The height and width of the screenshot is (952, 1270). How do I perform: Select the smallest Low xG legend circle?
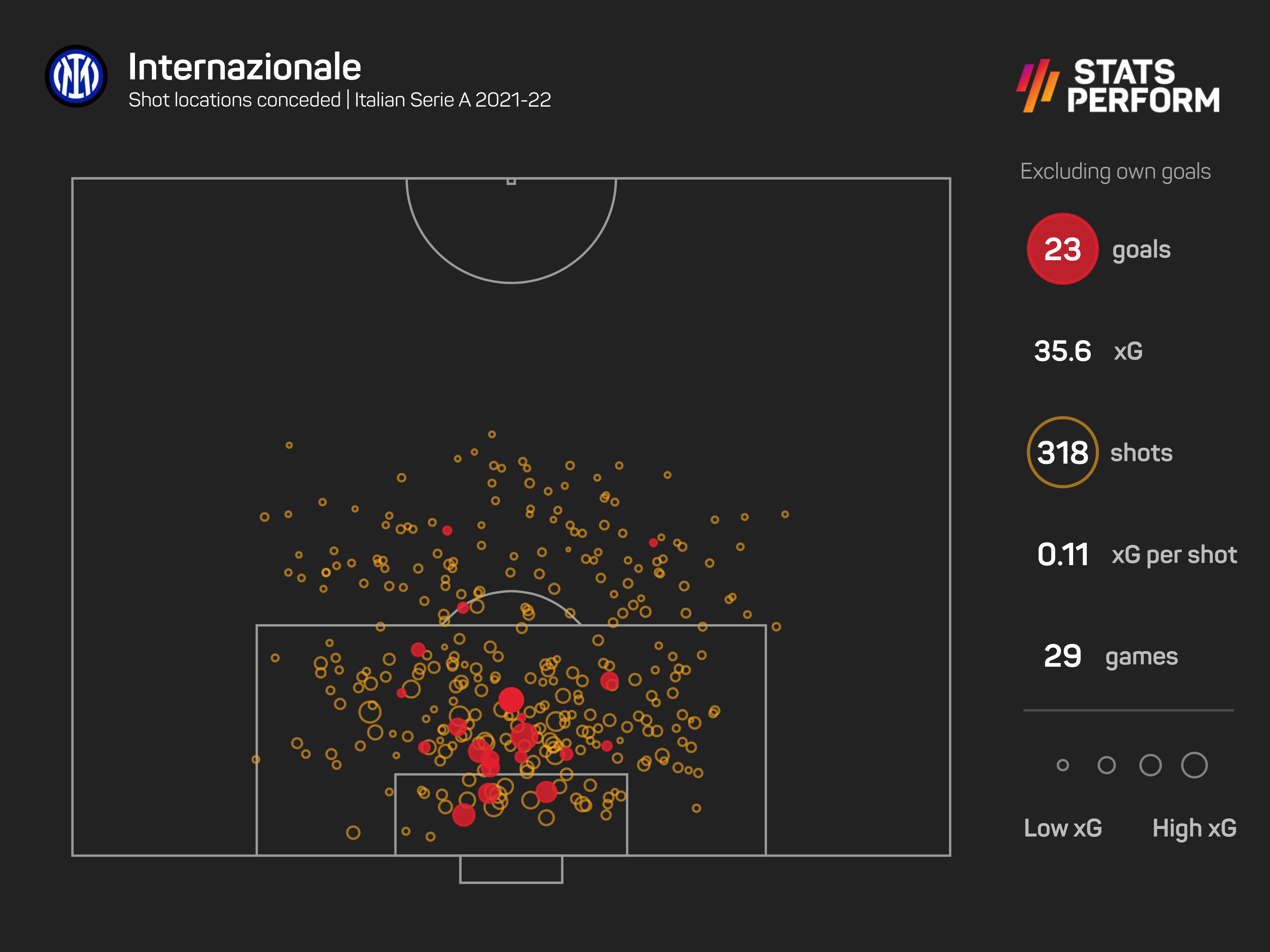click(1063, 765)
